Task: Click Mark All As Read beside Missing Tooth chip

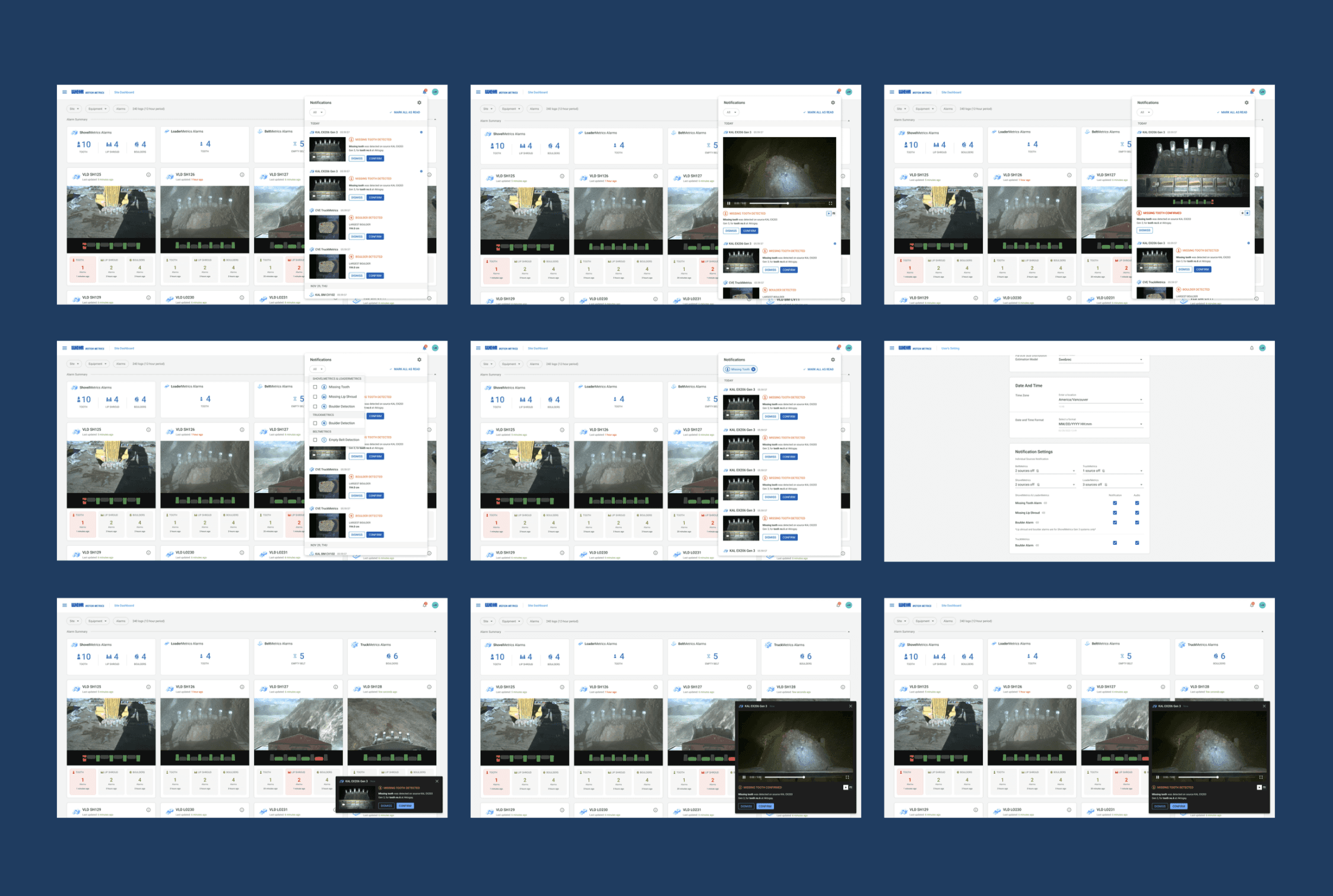Action: (820, 369)
